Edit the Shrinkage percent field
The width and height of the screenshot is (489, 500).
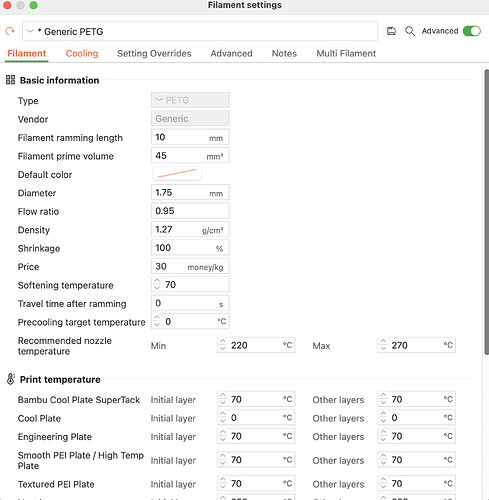click(x=190, y=248)
